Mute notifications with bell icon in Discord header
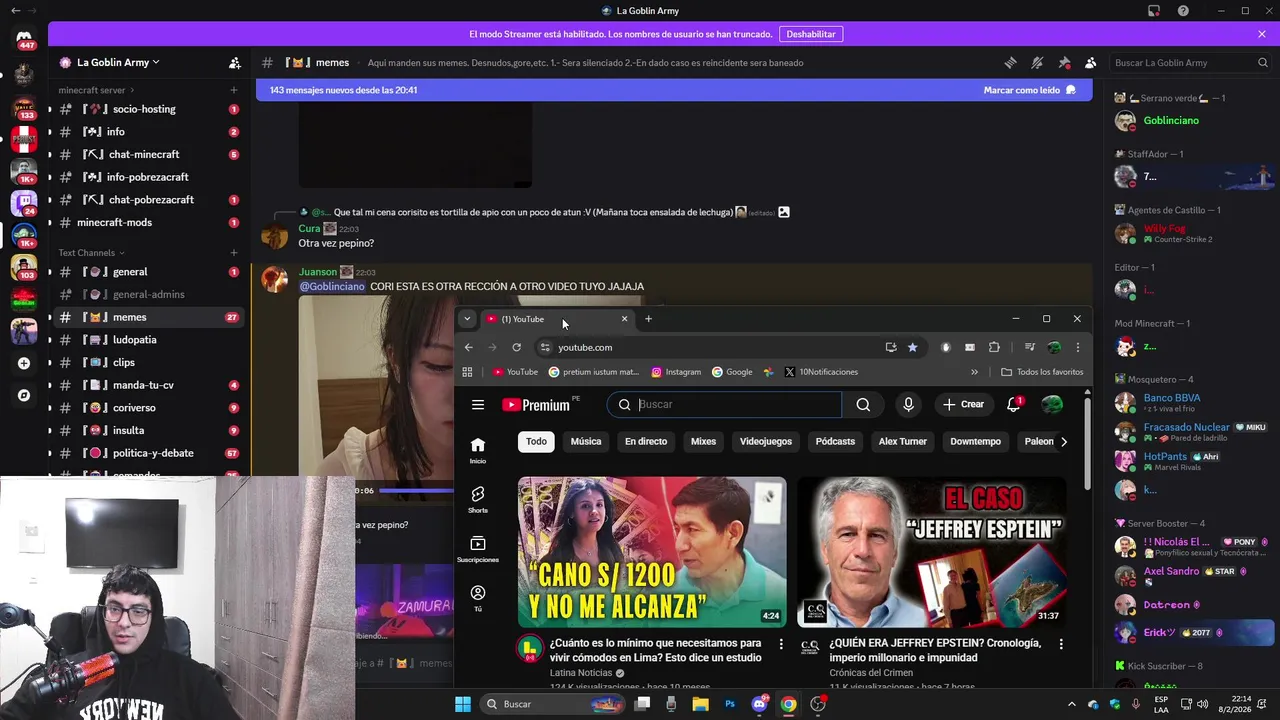Viewport: 1280px width, 720px height. pos(1037,62)
